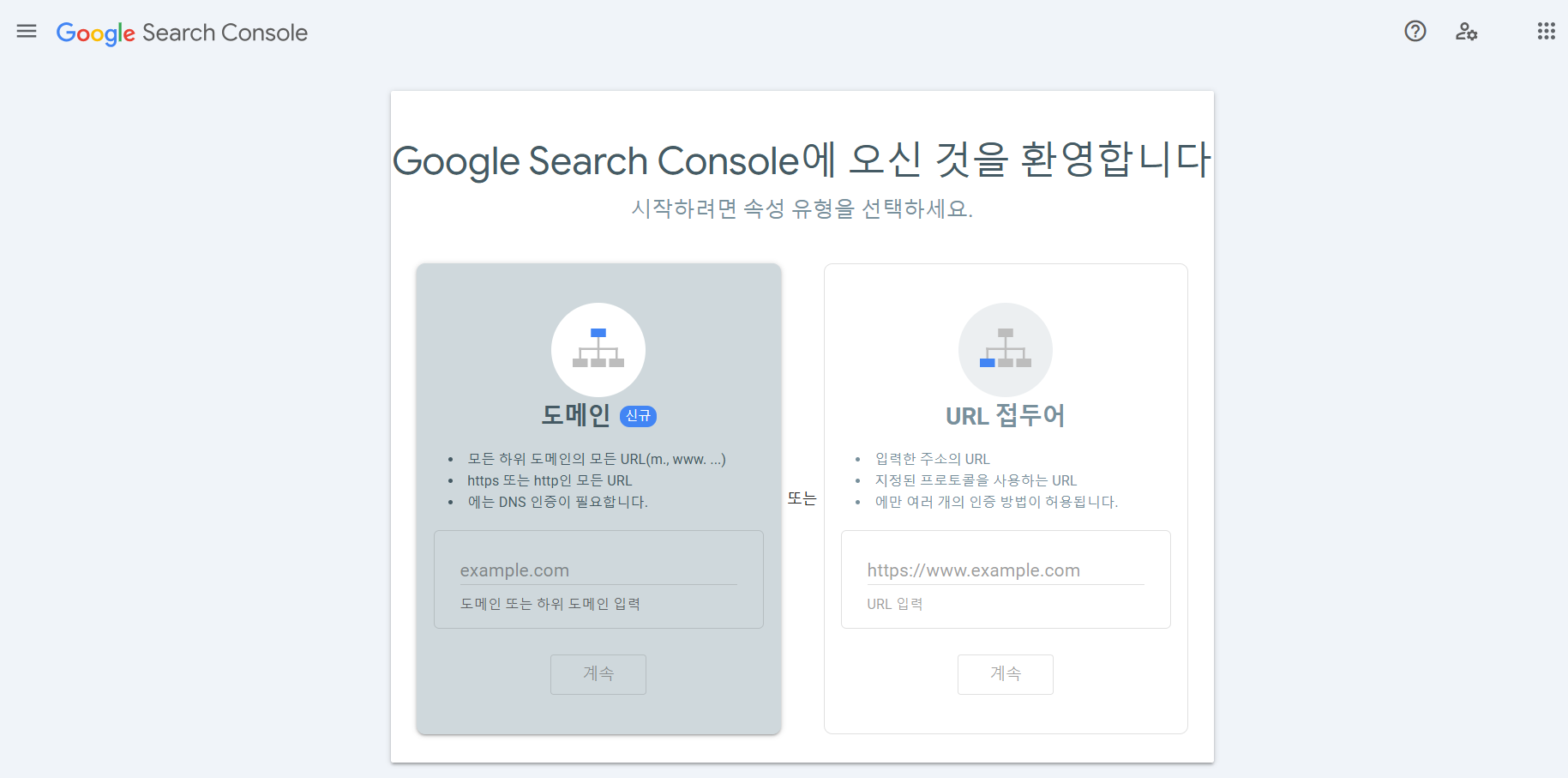
Task: Select the 도메인 card heading
Action: tap(576, 416)
